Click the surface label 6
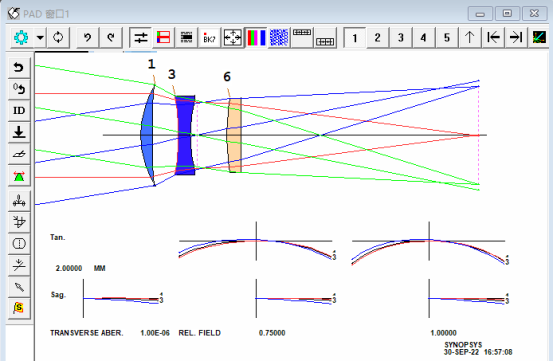Image resolution: width=554 pixels, height=362 pixels. (x=227, y=77)
